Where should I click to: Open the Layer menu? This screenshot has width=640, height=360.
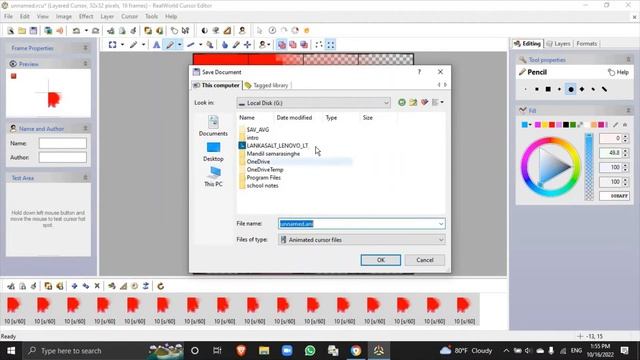(x=107, y=16)
